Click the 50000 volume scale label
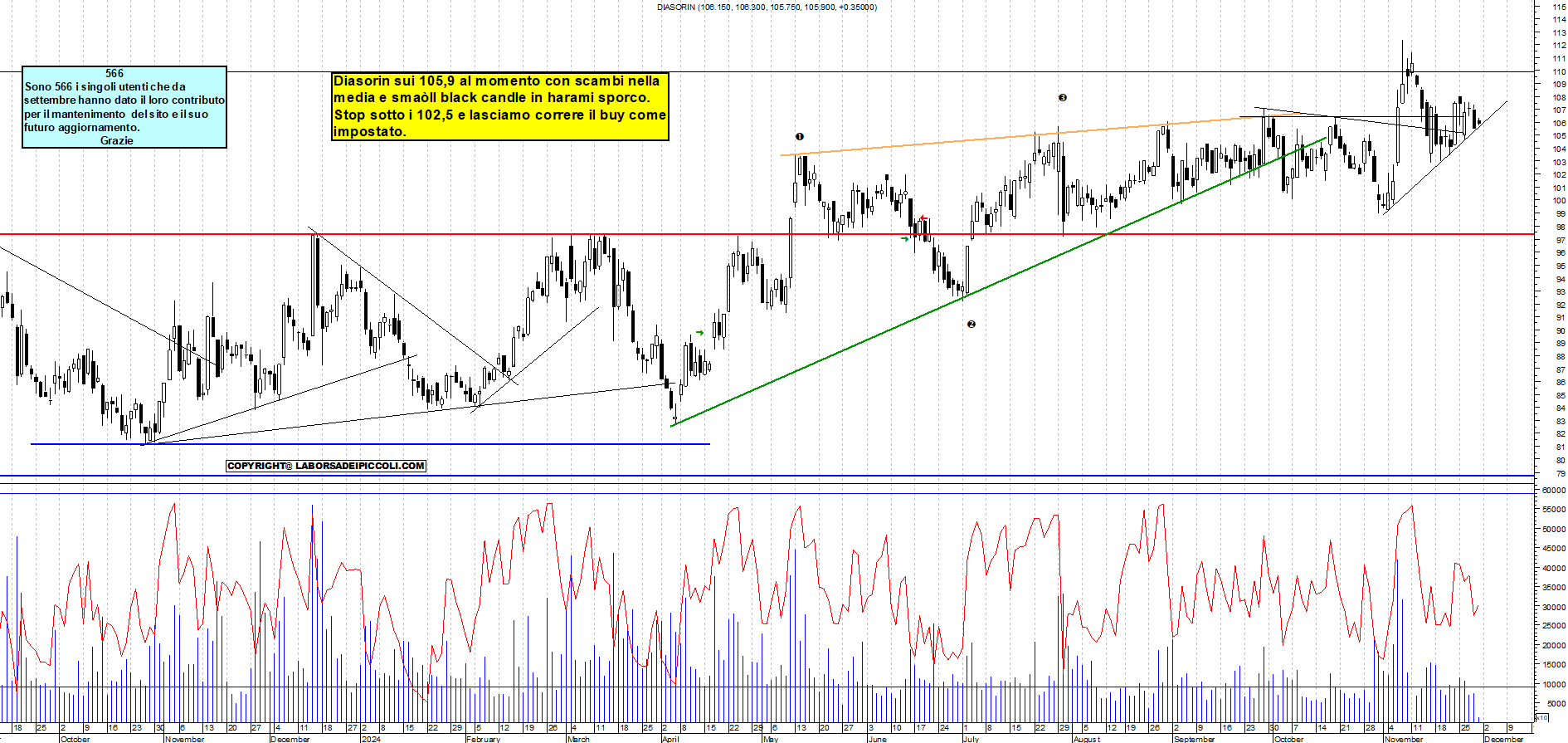This screenshot has width=1568, height=743. tap(1554, 530)
